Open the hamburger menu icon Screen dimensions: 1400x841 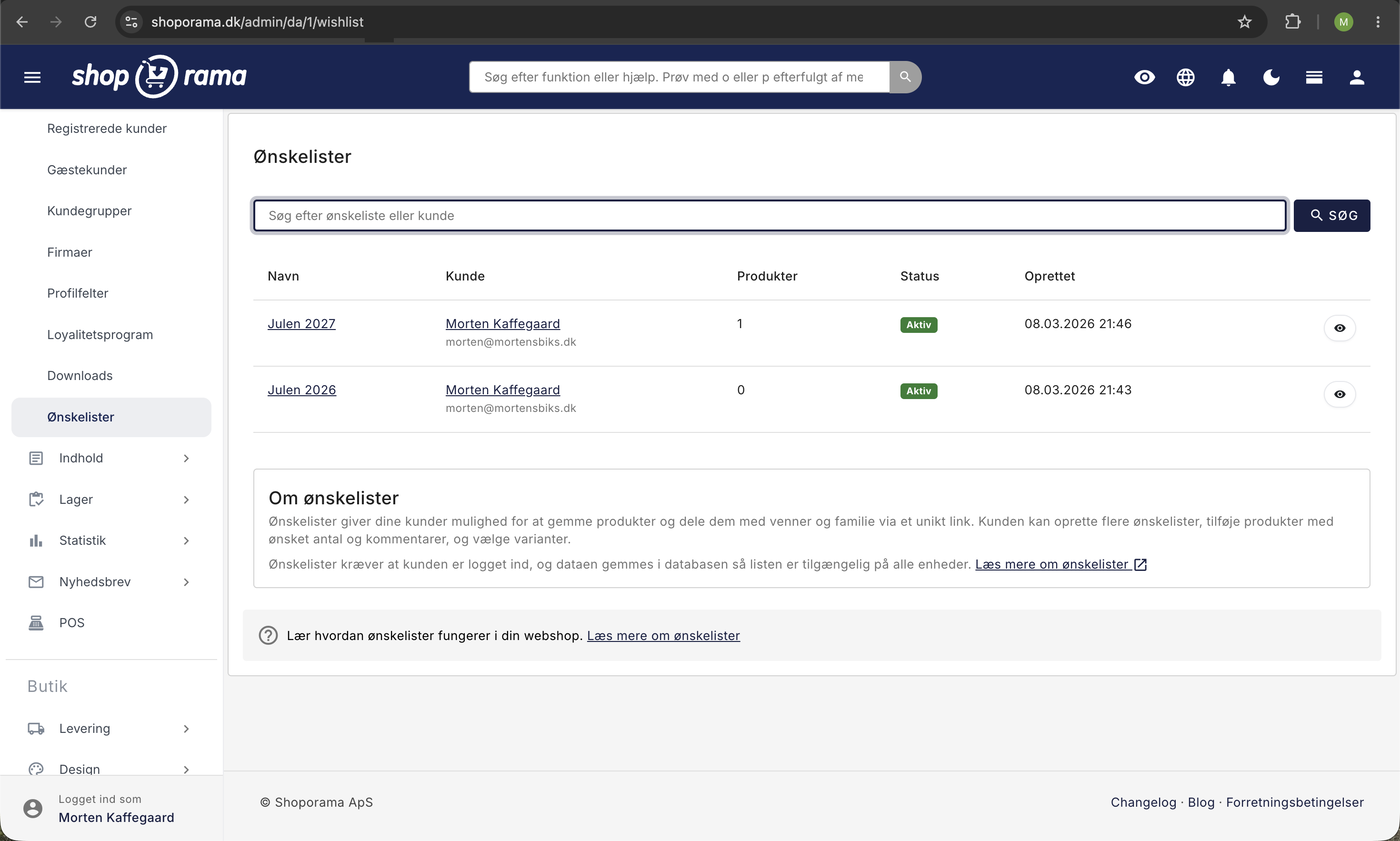[32, 77]
